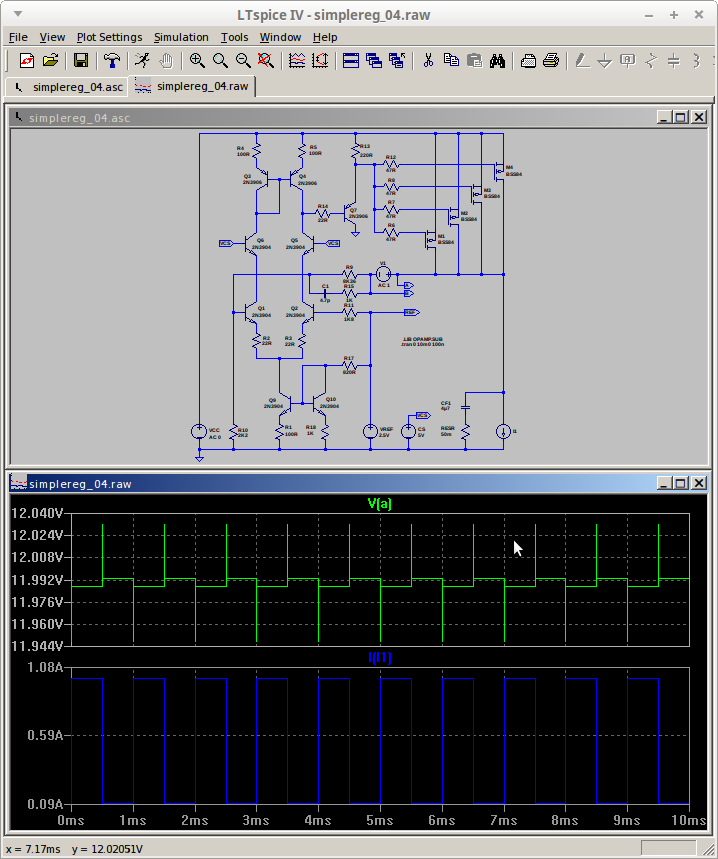Click the .LIB OPAMP.SUB directive text
This screenshot has height=859, width=718.
pos(422,340)
